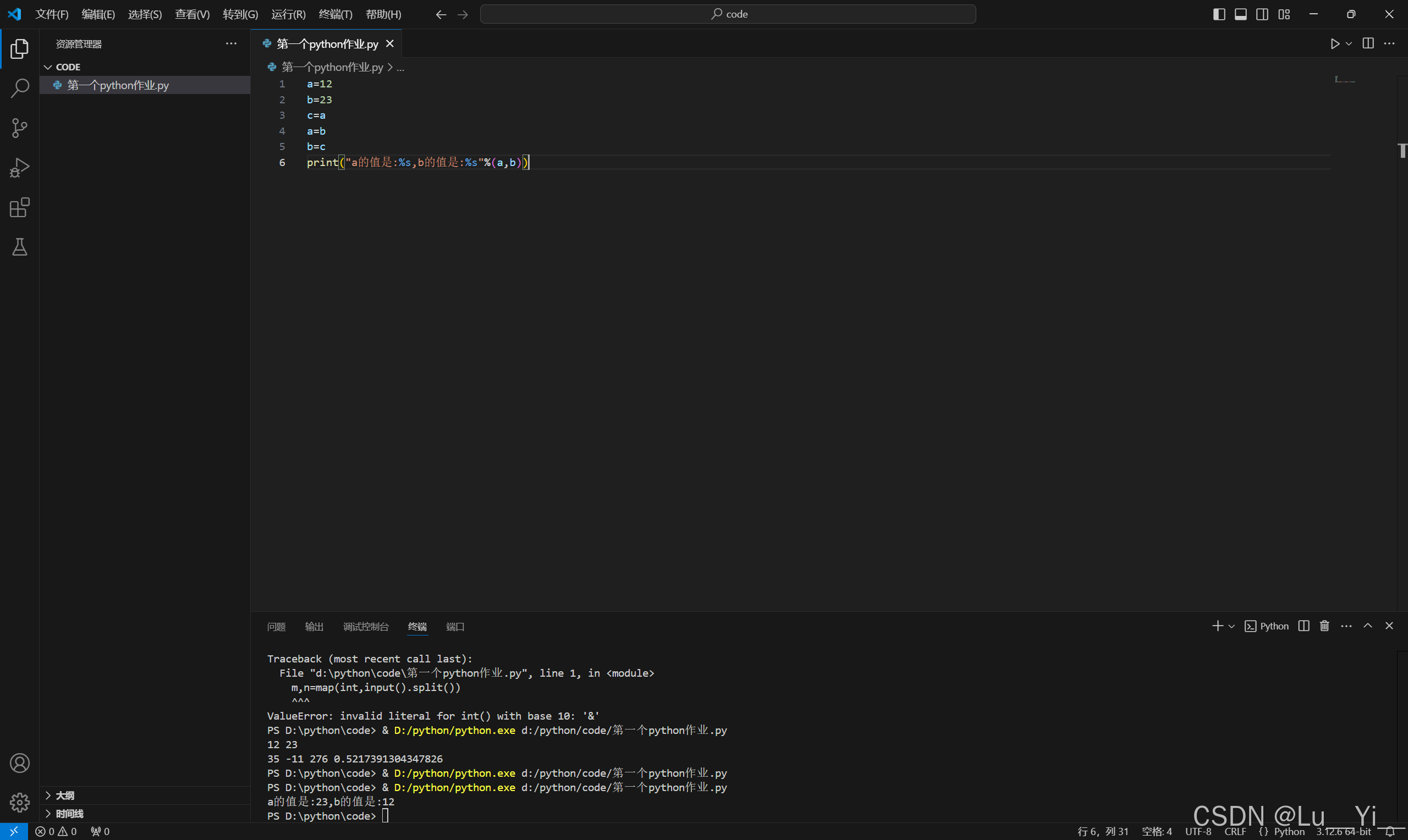Click the Run Python File play button
This screenshot has width=1408, height=840.
pyautogui.click(x=1334, y=43)
